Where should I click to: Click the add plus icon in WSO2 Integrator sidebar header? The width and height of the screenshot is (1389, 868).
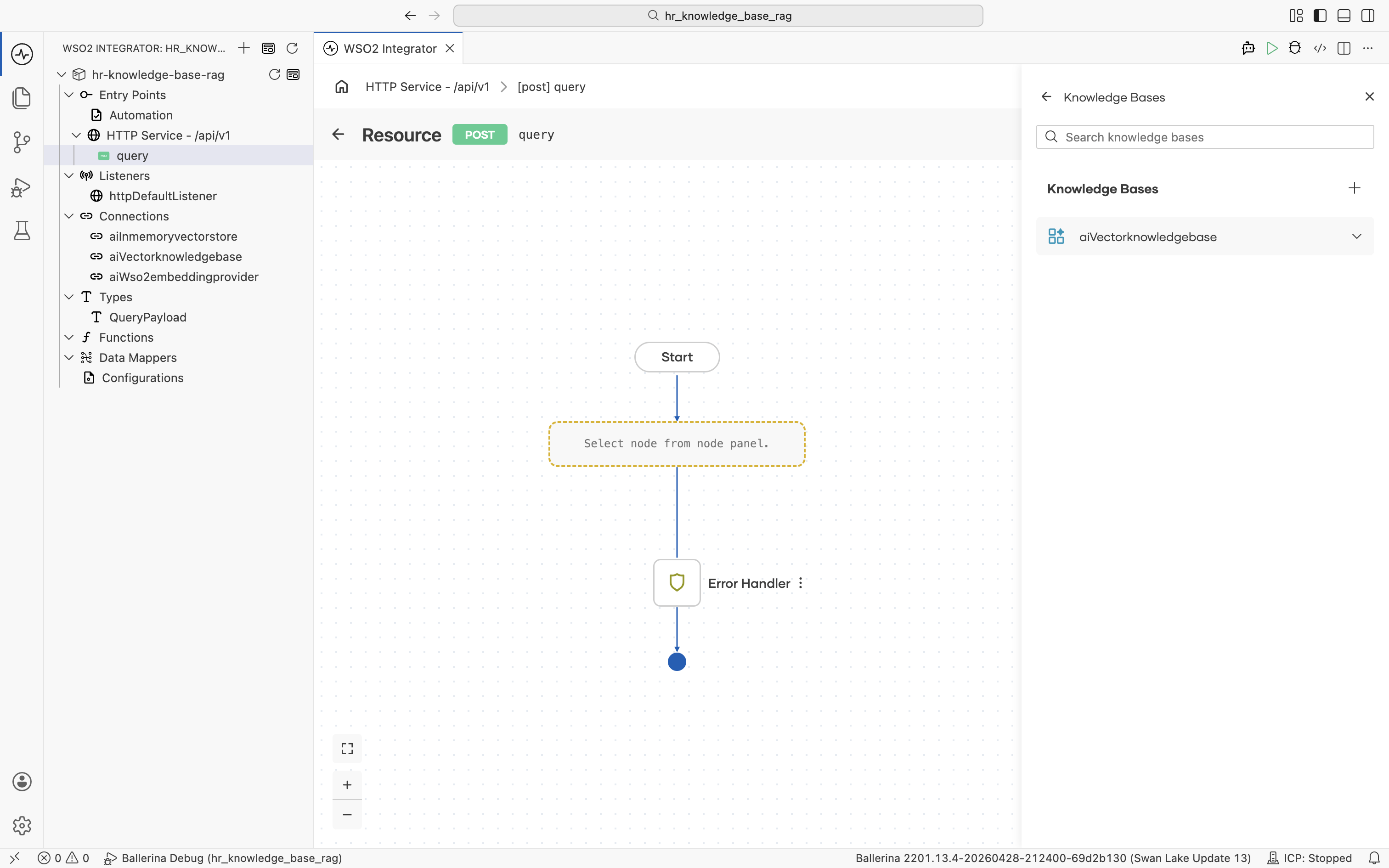point(244,48)
